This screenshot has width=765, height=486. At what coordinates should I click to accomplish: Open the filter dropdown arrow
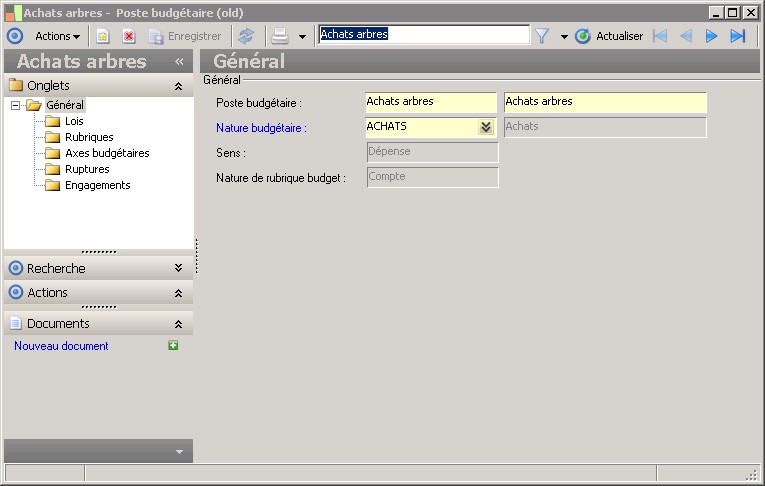click(564, 37)
